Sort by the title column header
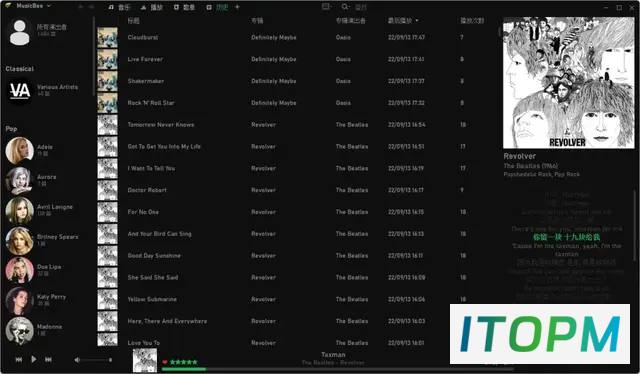The height and width of the screenshot is (374, 640). pyautogui.click(x=133, y=21)
